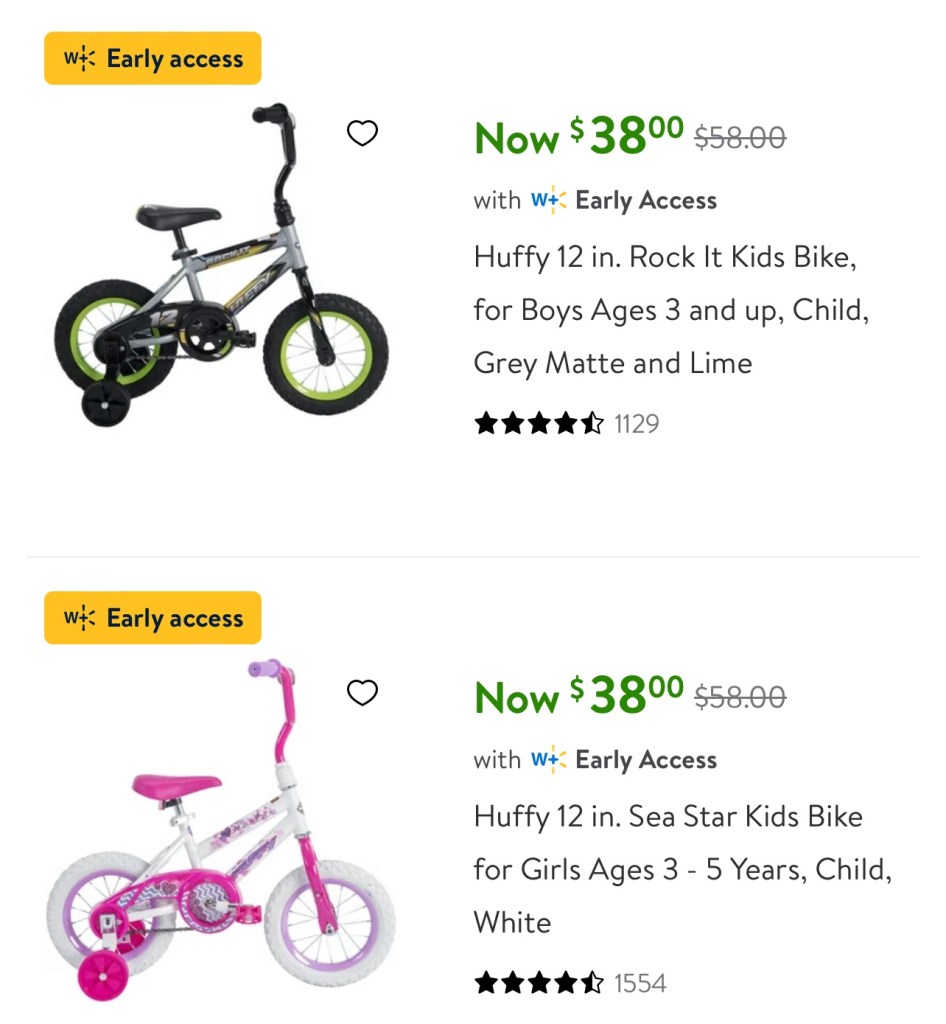This screenshot has height=1024, width=946.
Task: Click the Walmart+ spark icon in lower Early access badge
Action: click(80, 618)
